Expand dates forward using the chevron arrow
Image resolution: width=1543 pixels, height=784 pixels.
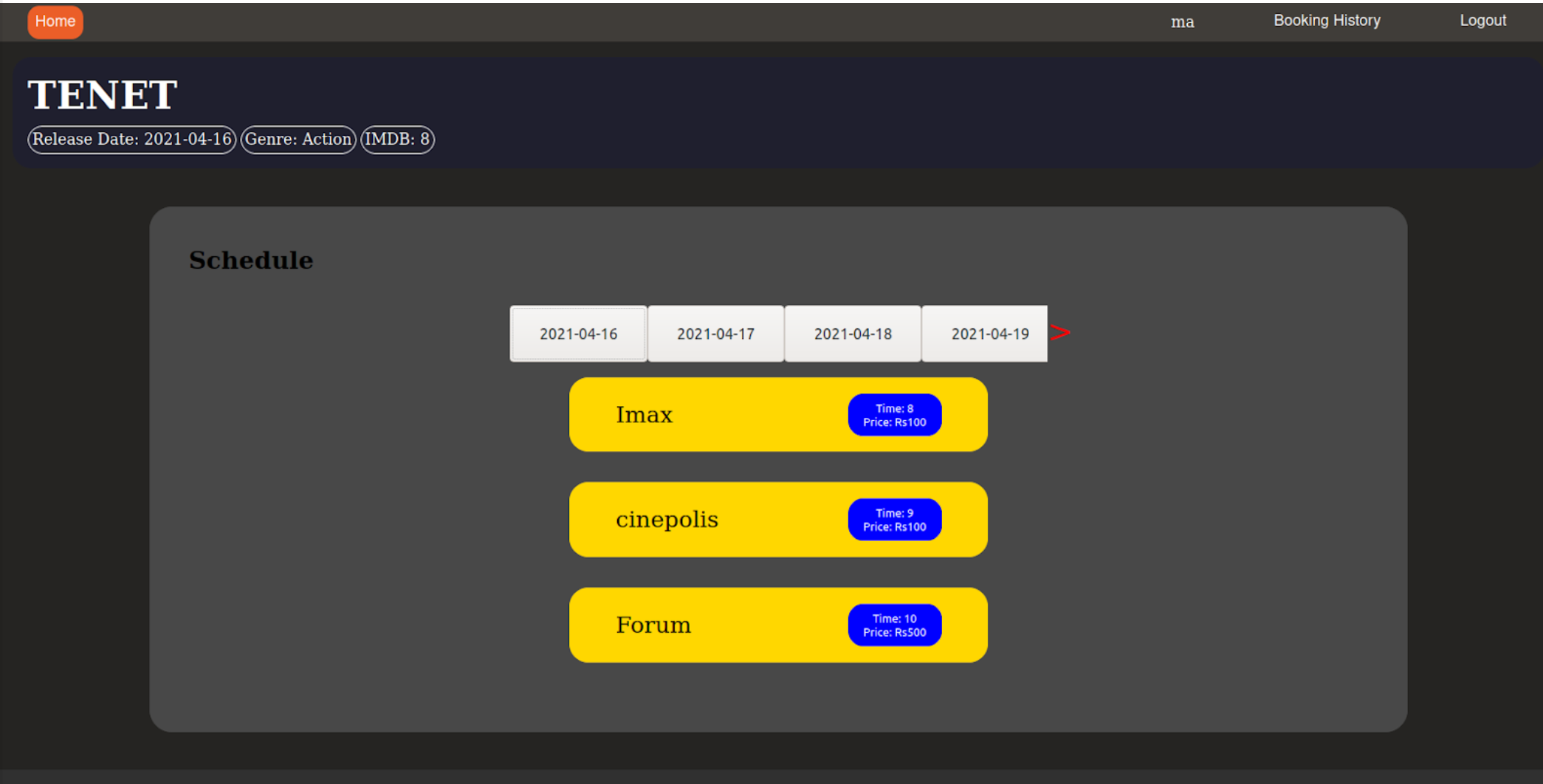click(x=1062, y=332)
